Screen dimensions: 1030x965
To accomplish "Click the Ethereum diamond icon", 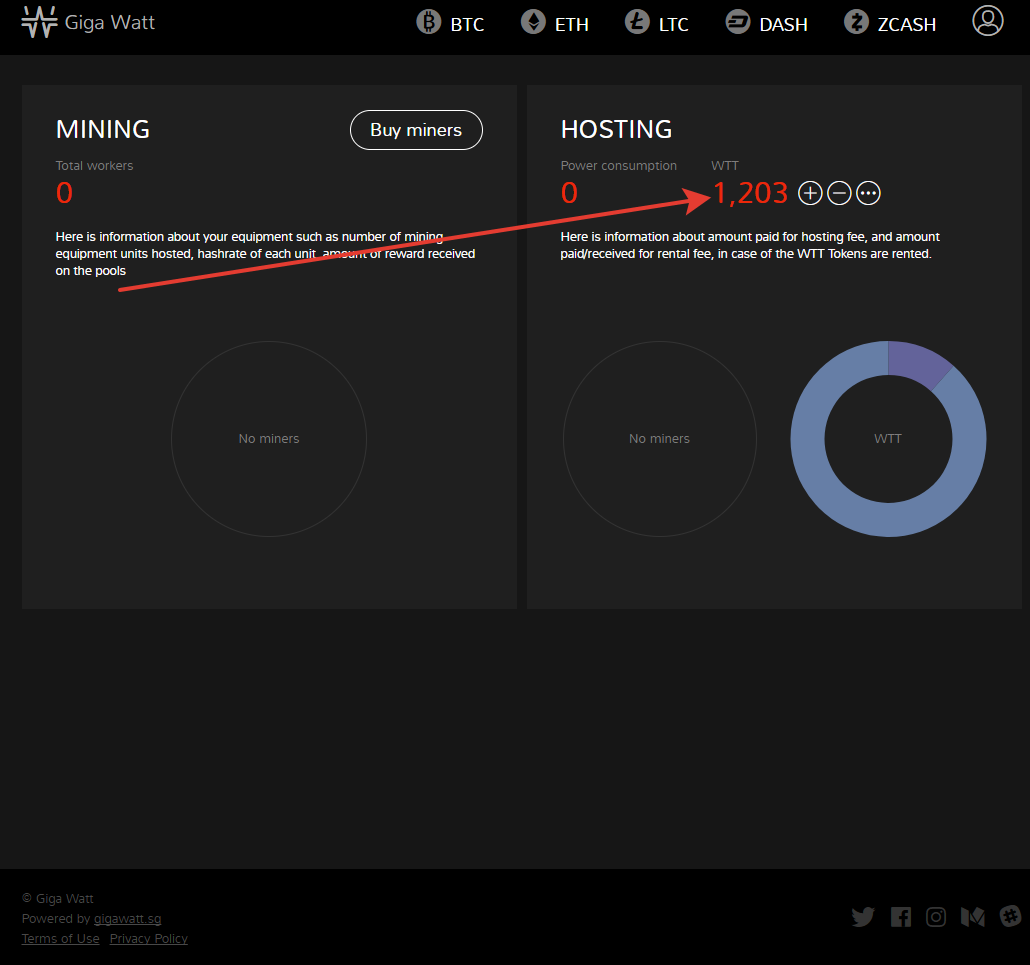I will [x=533, y=22].
